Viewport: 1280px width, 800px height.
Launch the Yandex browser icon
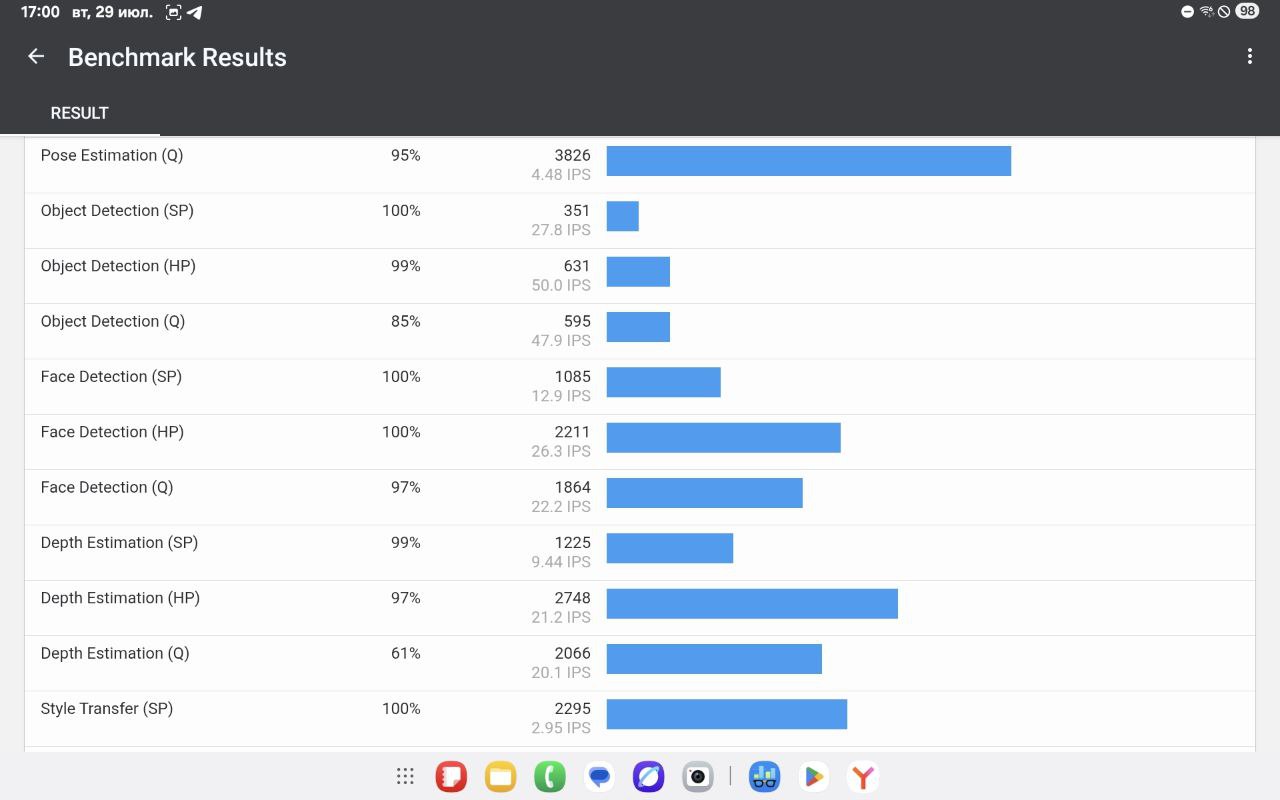tap(863, 776)
